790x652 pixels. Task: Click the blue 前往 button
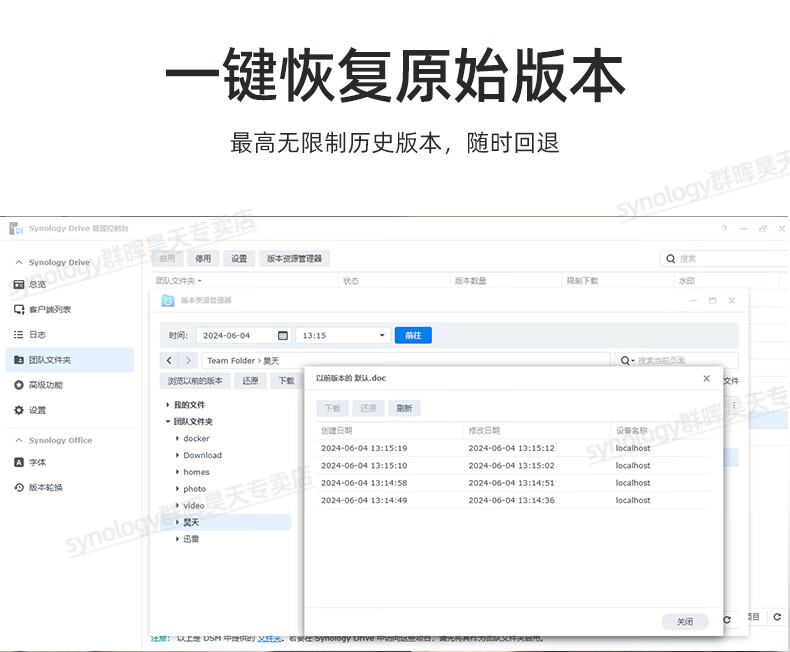click(413, 336)
